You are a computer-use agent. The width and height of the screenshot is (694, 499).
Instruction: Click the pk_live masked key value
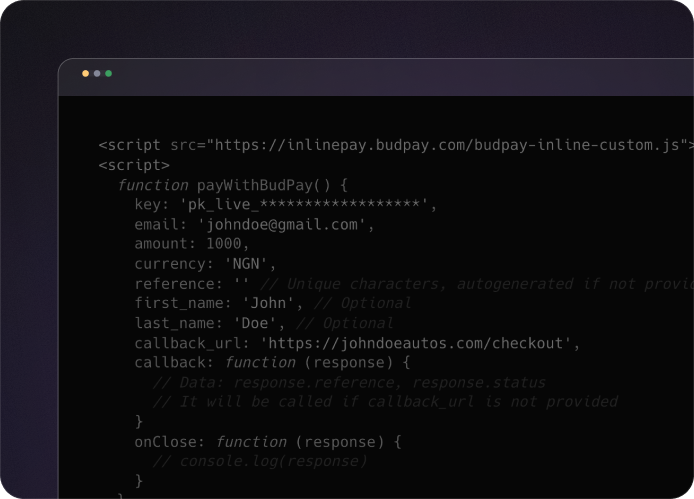click(308, 205)
